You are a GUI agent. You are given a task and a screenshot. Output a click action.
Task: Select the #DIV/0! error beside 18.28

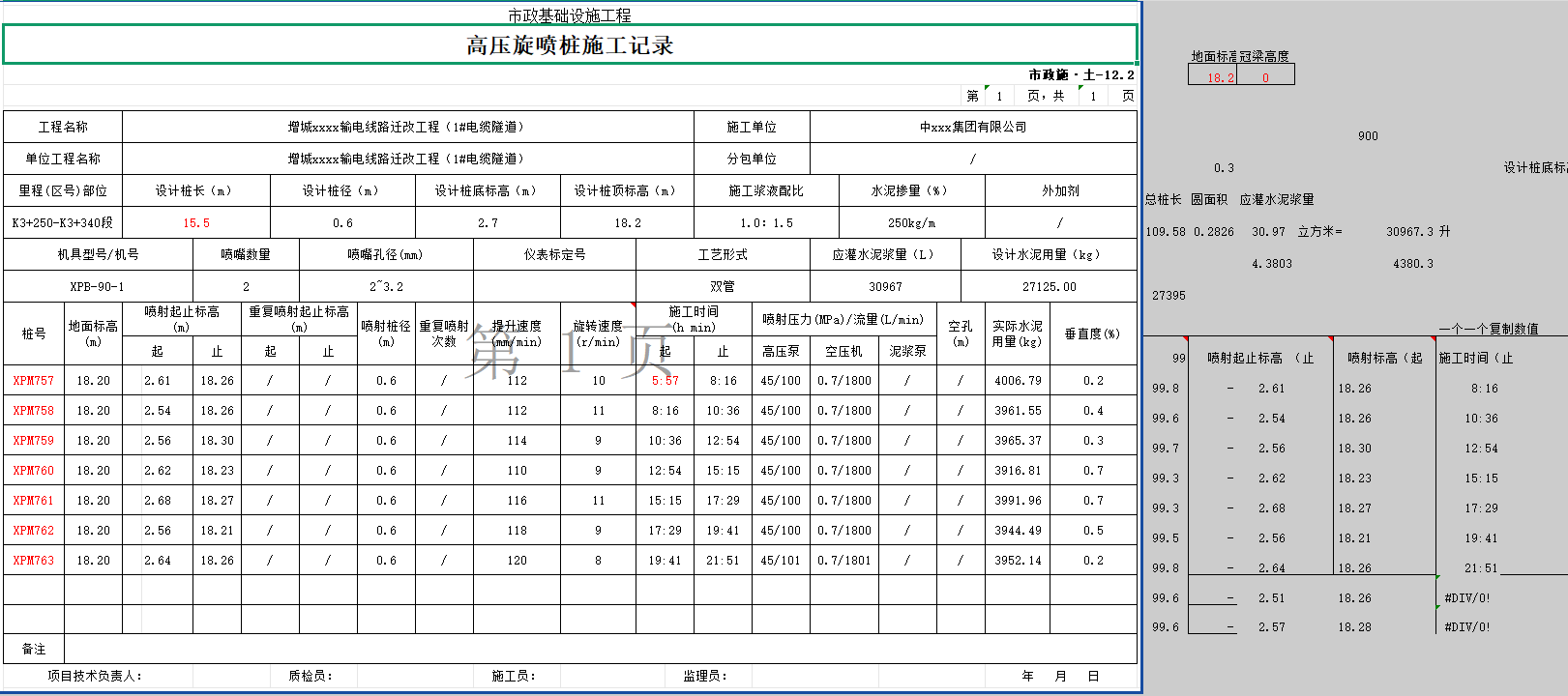tap(1467, 627)
